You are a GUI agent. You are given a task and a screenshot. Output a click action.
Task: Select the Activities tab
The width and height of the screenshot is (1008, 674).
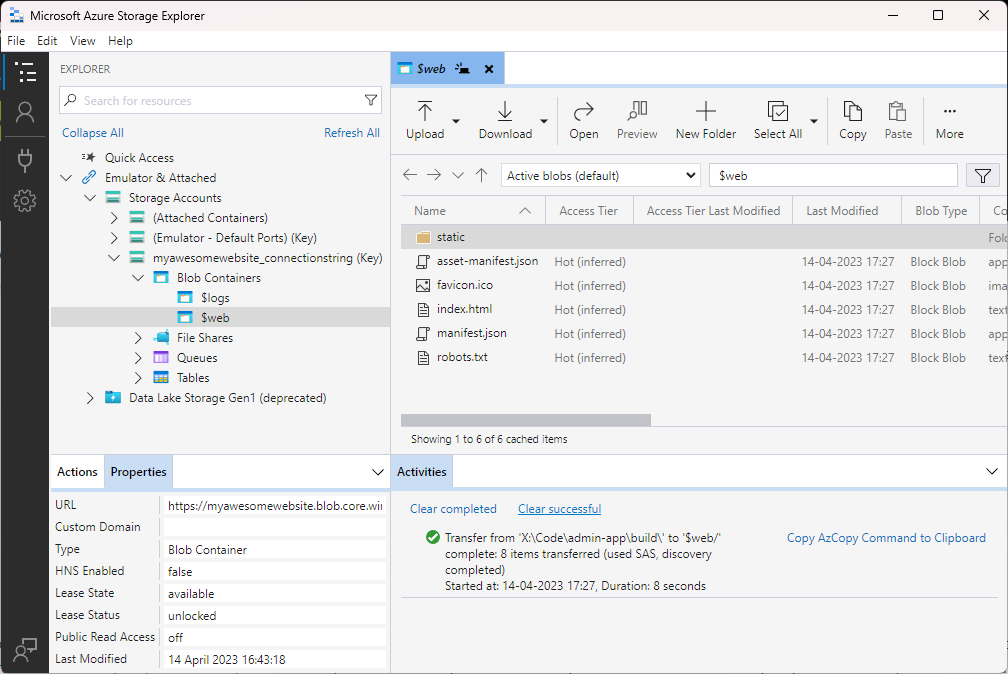(x=422, y=471)
